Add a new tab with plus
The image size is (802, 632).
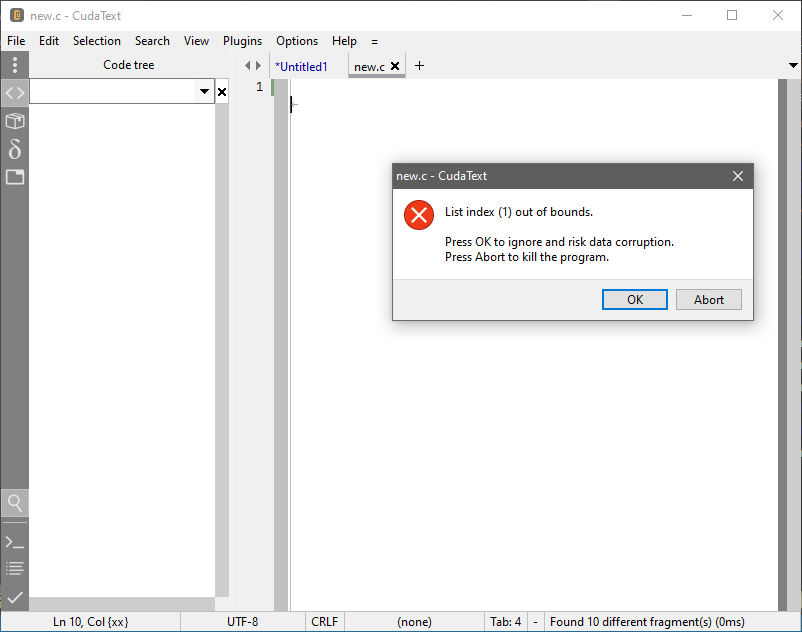point(419,65)
